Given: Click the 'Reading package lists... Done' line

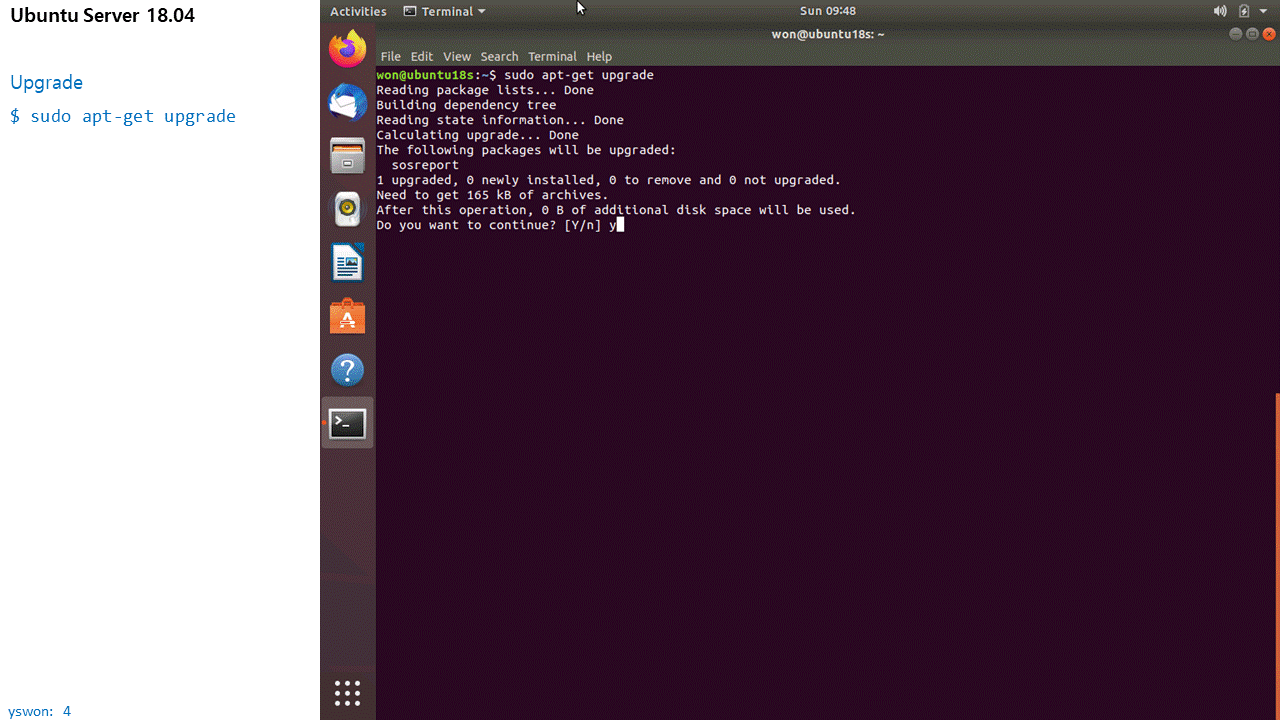Looking at the screenshot, I should pyautogui.click(x=485, y=90).
